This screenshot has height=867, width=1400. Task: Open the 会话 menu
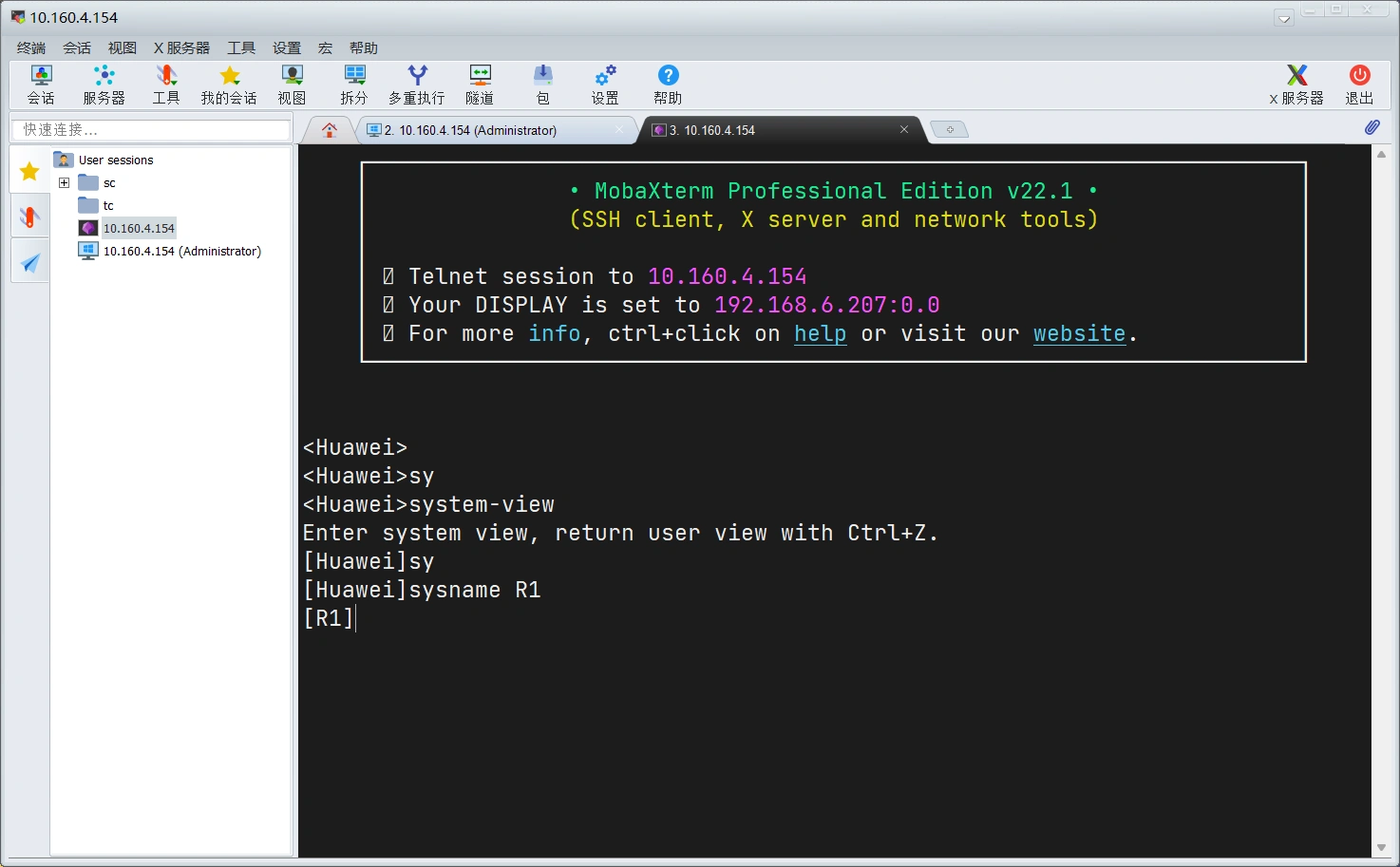77,47
